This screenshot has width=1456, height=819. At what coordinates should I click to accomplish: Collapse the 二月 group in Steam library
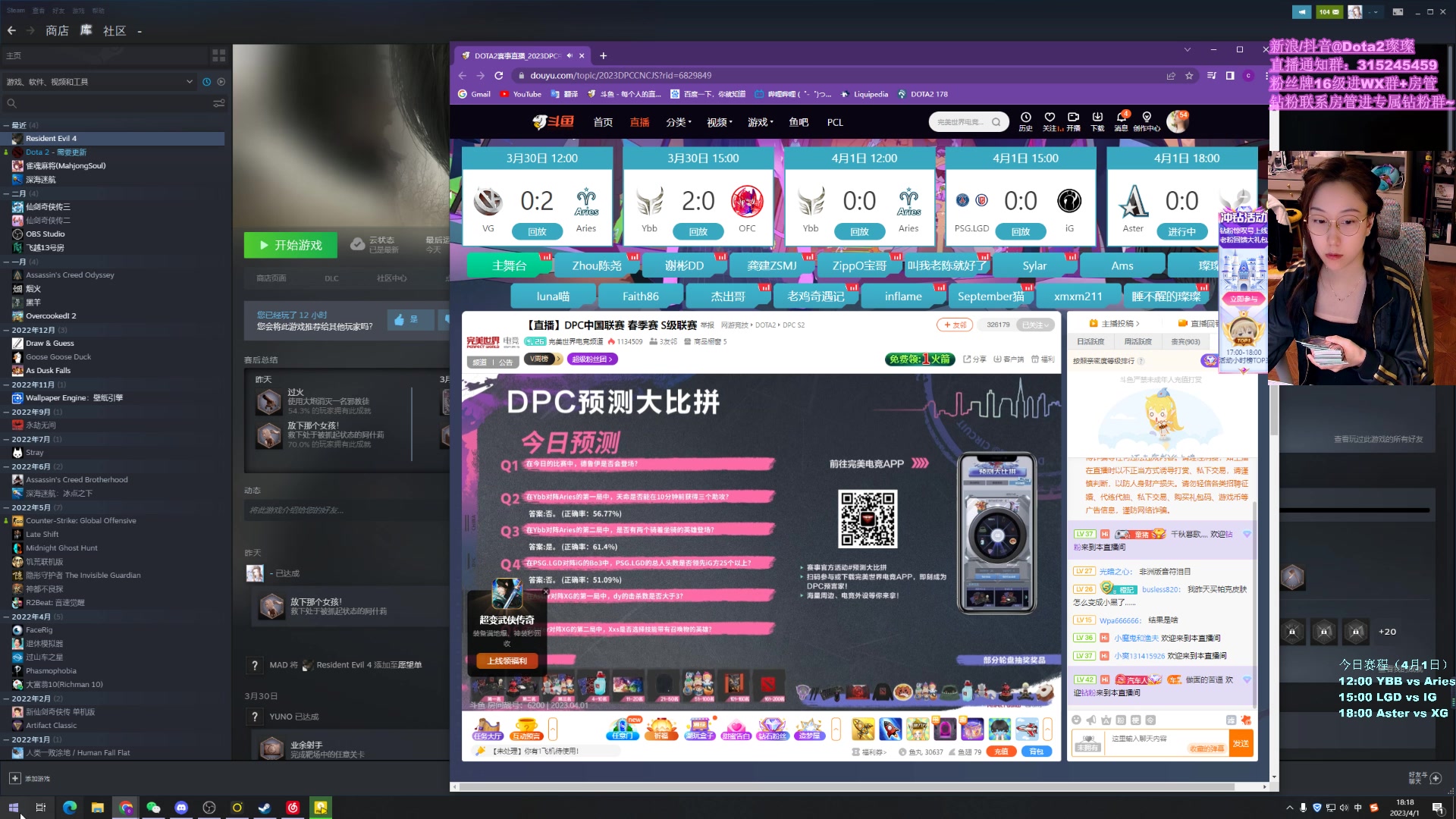(x=6, y=193)
